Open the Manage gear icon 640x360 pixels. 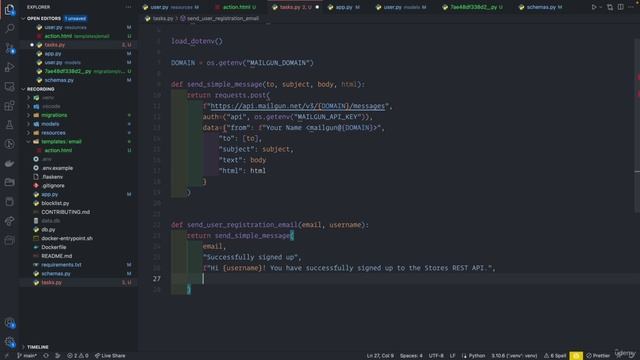pos(9,342)
